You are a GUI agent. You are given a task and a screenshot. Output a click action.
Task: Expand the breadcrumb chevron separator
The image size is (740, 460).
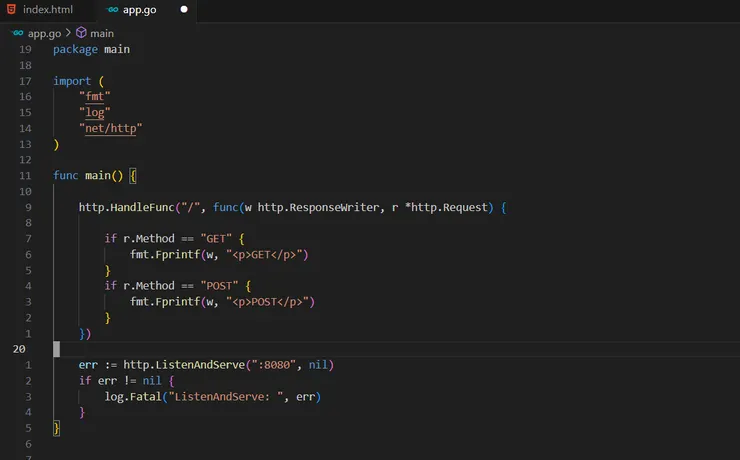point(68,33)
